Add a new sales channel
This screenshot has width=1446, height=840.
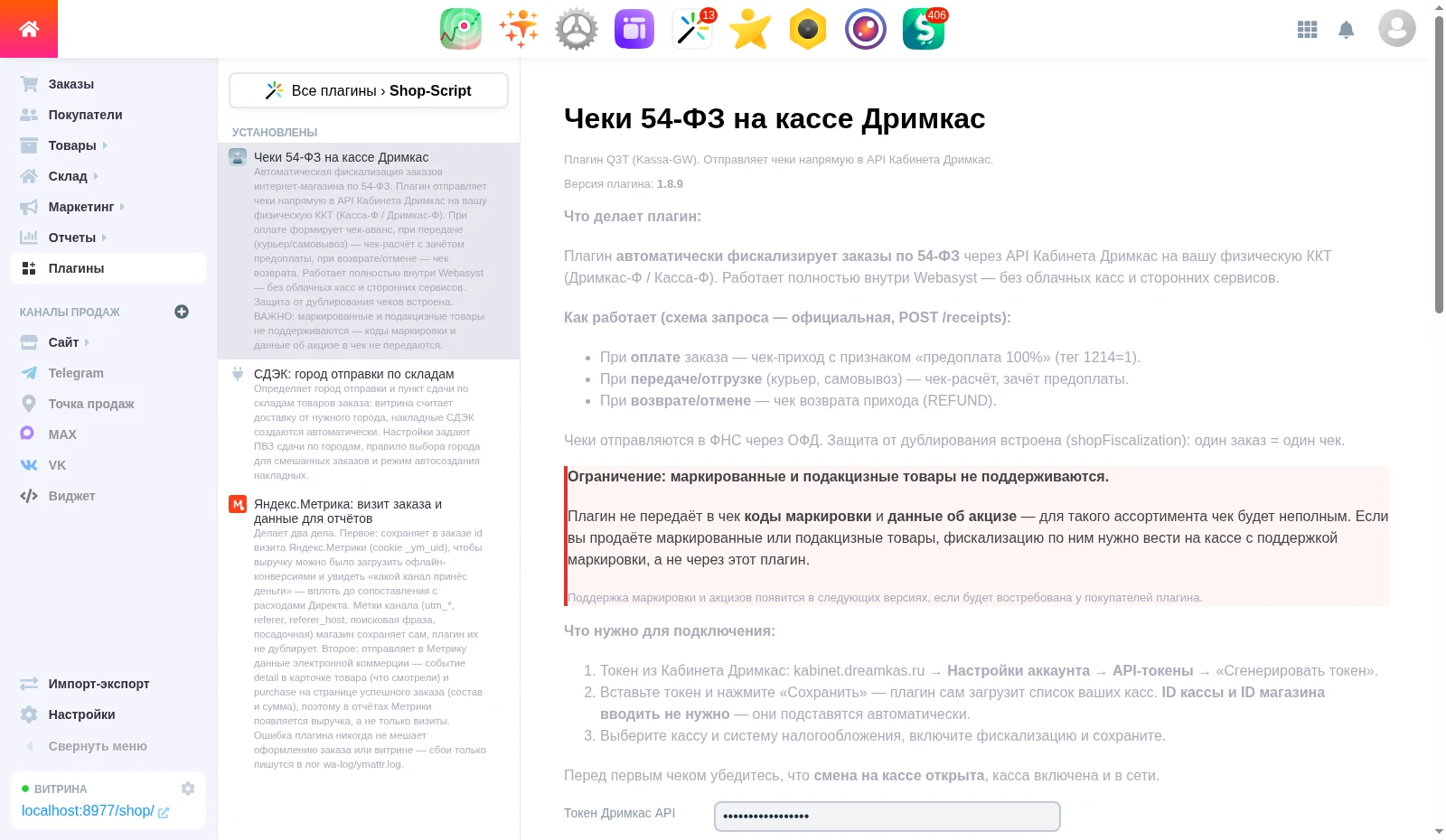point(182,312)
